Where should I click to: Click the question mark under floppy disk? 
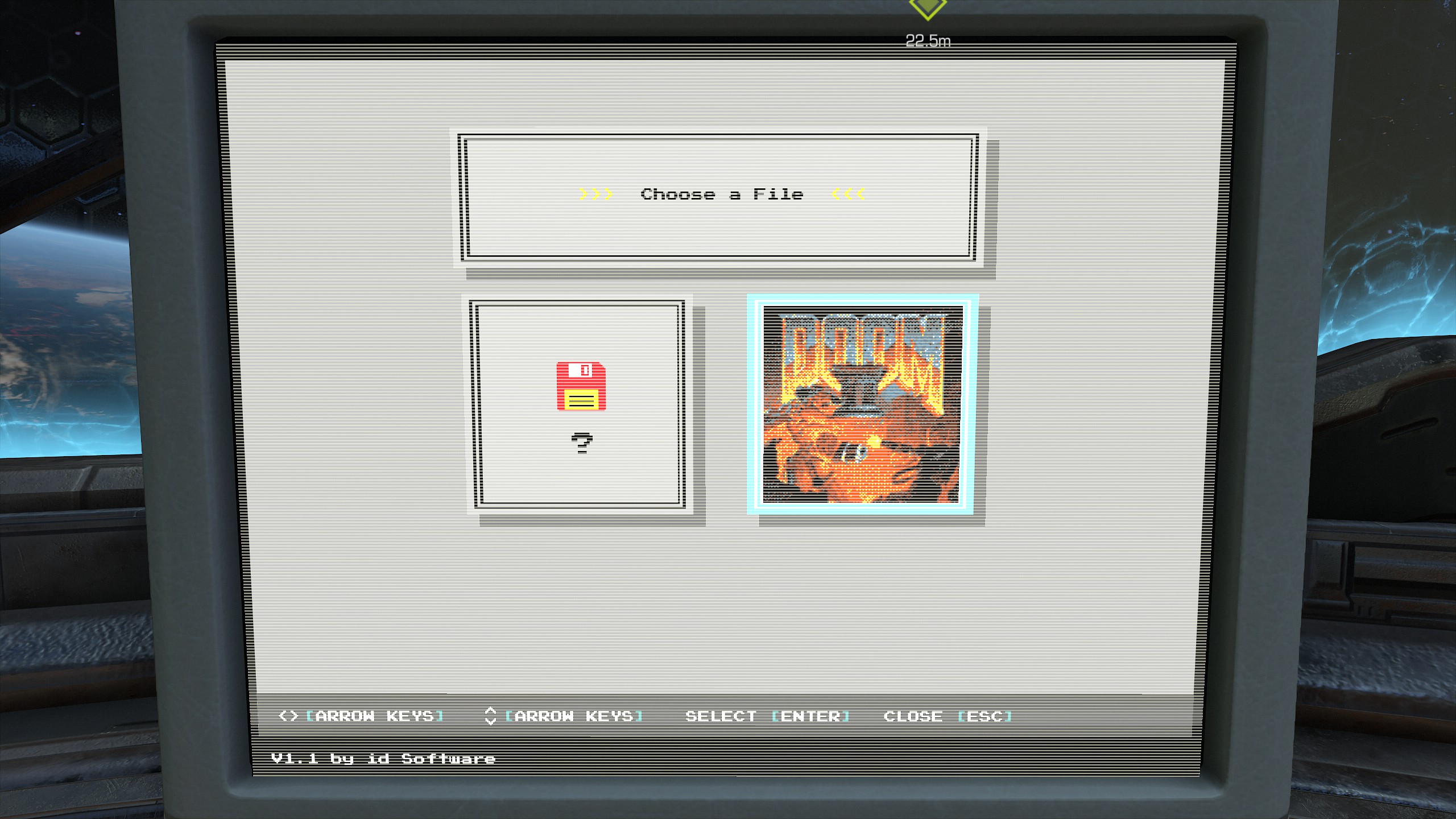pyautogui.click(x=581, y=442)
